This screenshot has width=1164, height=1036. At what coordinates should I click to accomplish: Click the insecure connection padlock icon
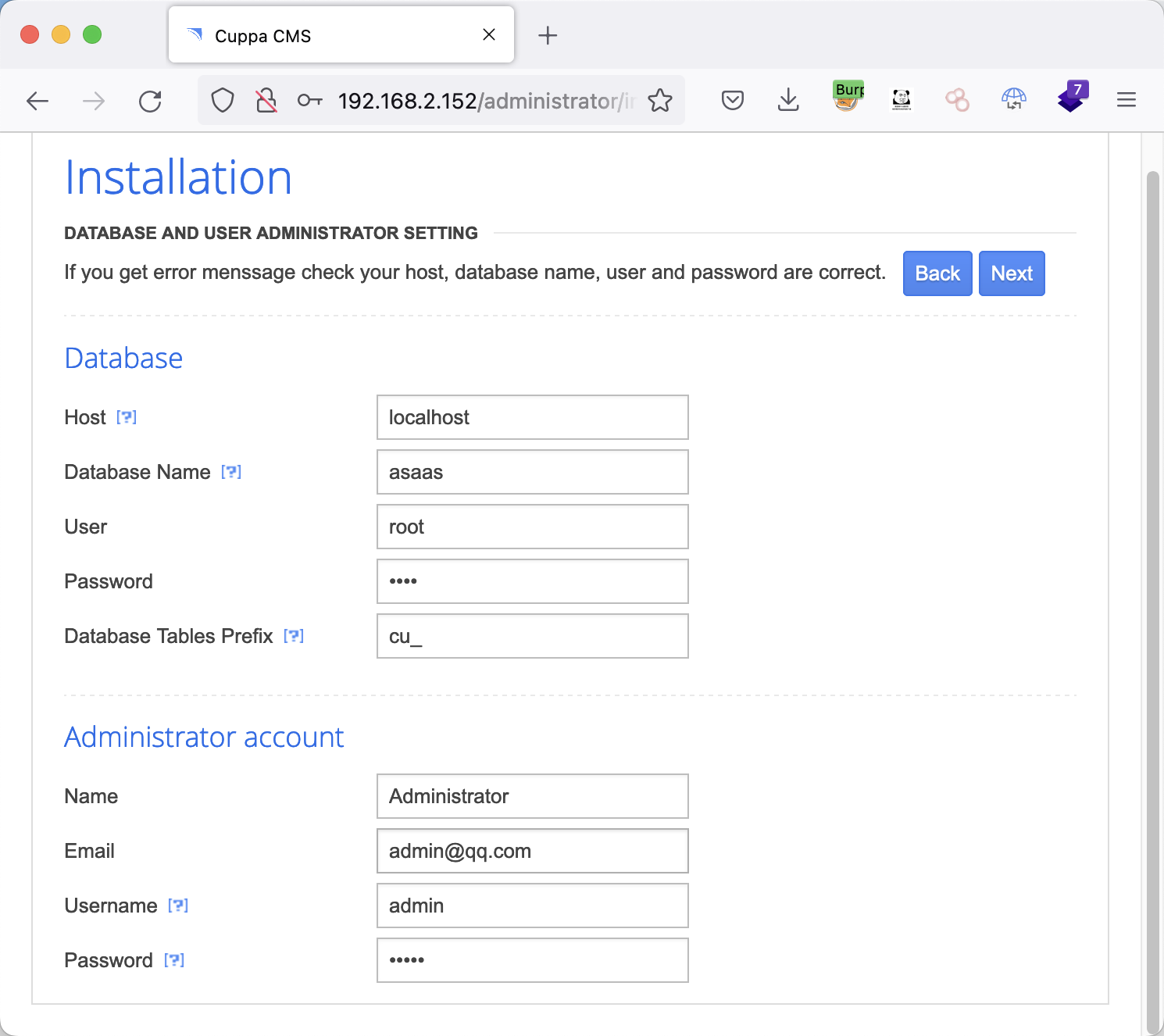pyautogui.click(x=266, y=100)
